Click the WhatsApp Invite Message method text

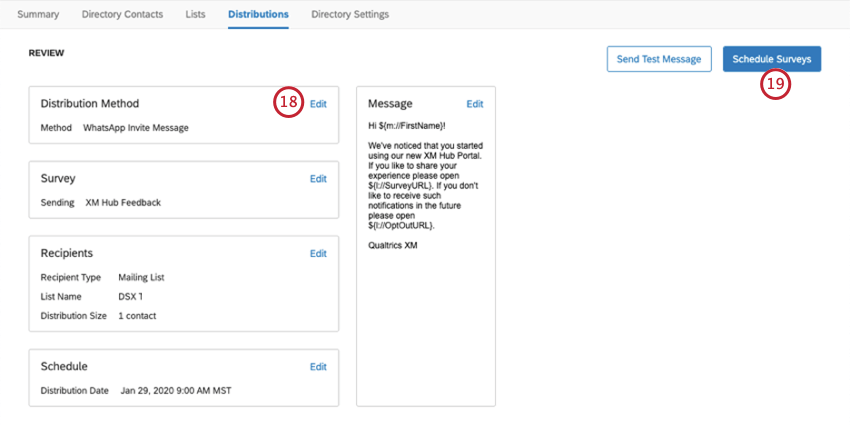coord(136,128)
